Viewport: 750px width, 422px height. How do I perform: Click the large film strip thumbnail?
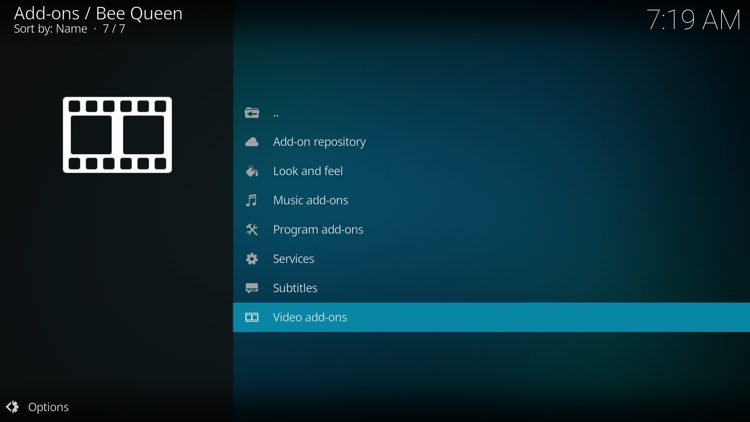pyautogui.click(x=117, y=135)
